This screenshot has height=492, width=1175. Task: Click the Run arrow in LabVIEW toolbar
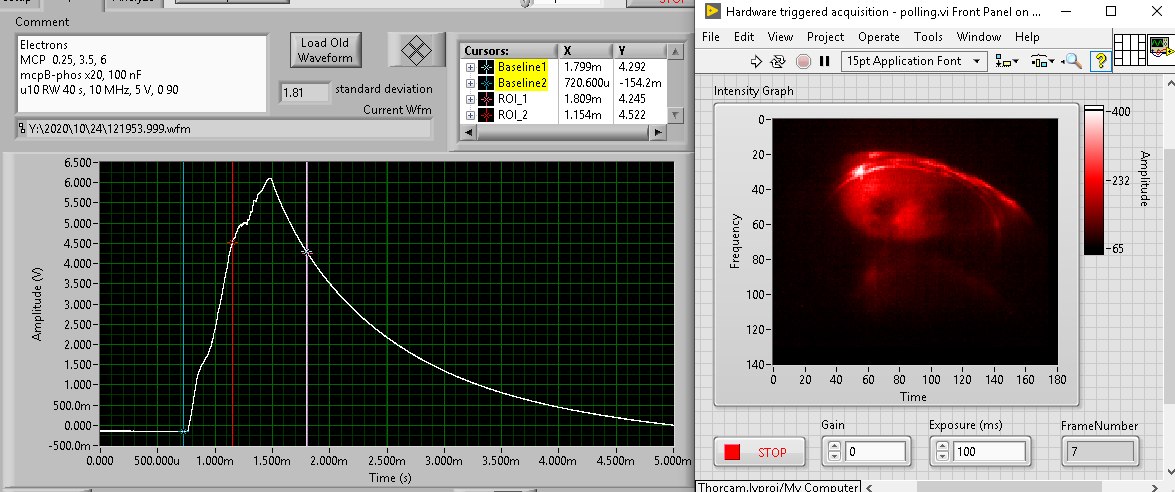coord(756,61)
